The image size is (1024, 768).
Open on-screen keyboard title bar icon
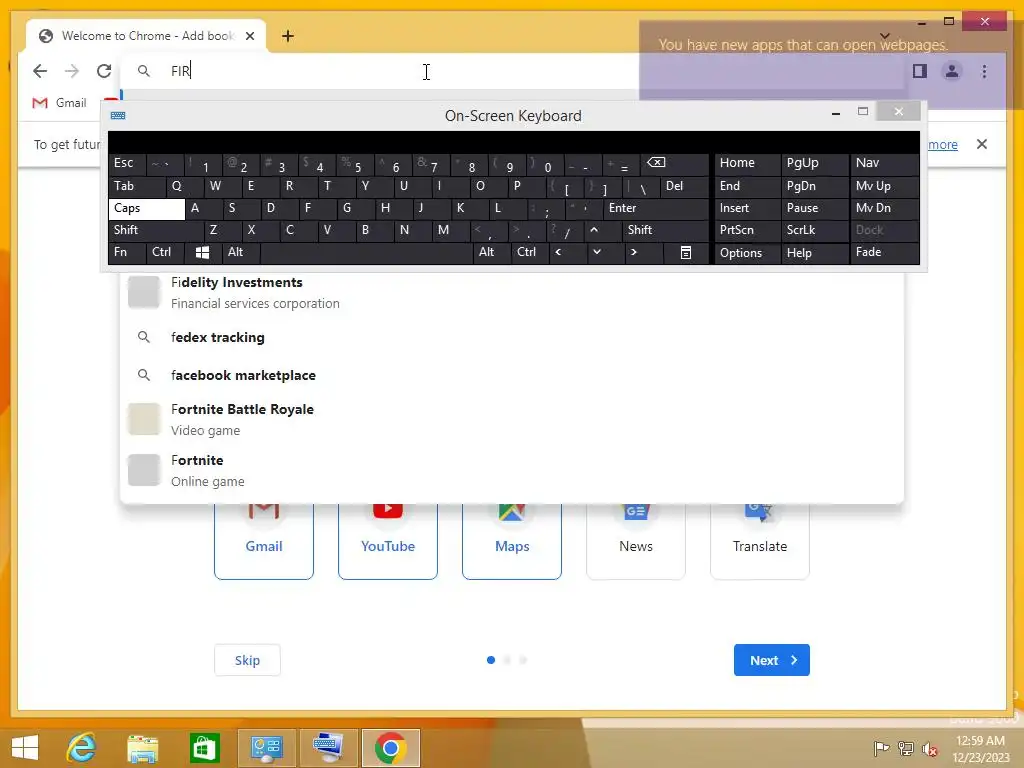[118, 116]
